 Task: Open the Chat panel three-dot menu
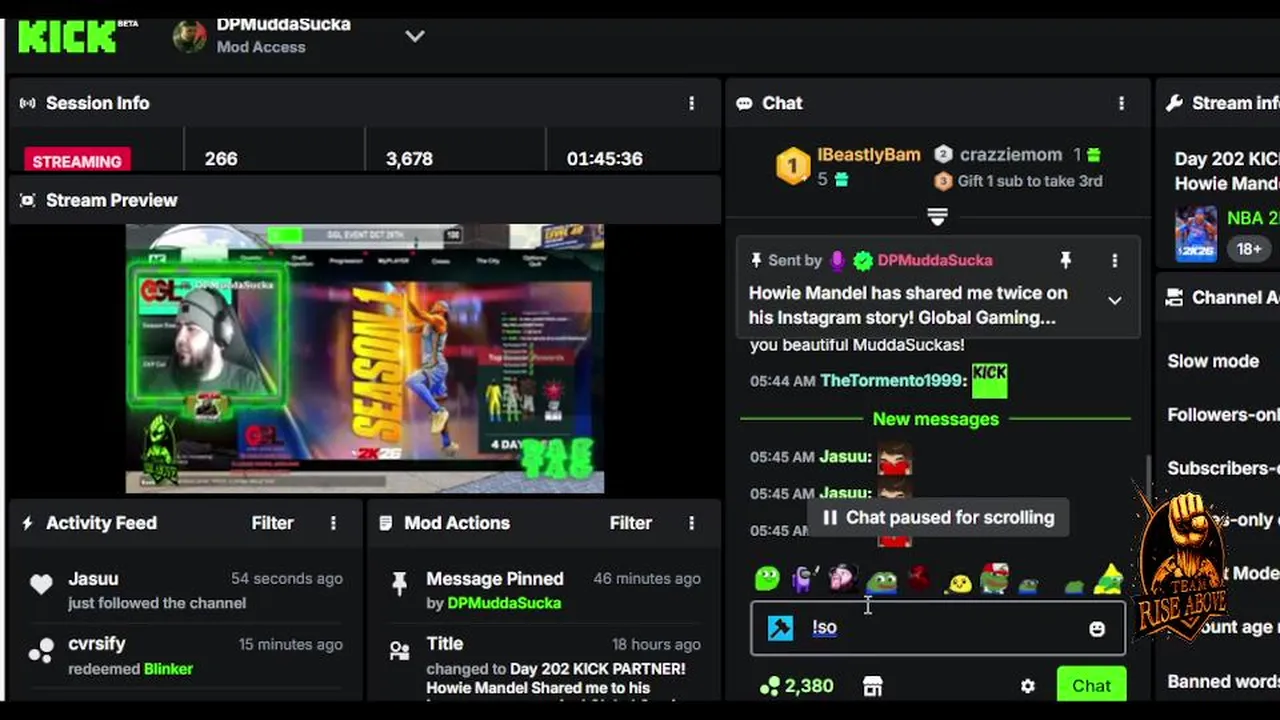coord(1121,103)
